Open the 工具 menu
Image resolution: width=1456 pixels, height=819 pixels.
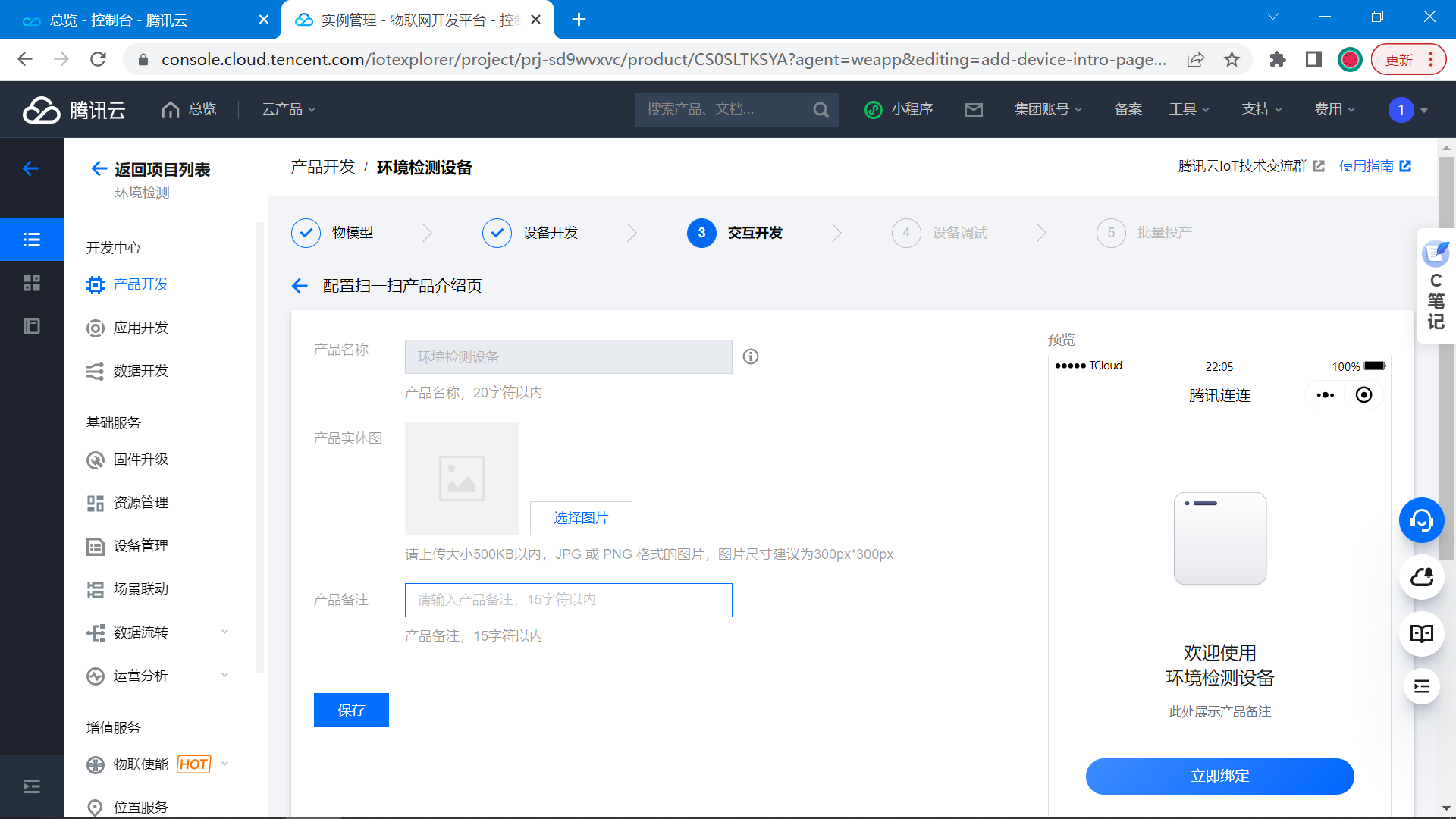[1188, 110]
